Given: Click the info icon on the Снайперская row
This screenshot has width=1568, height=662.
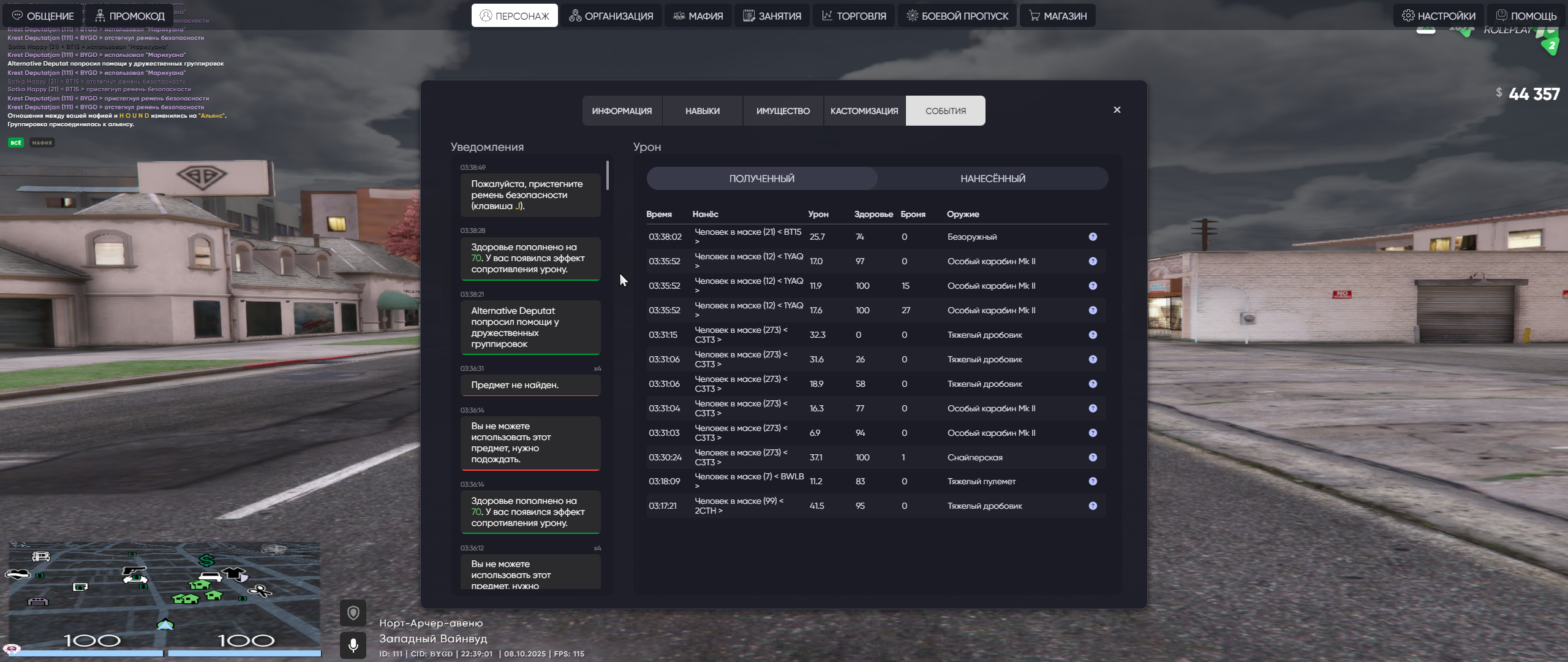Looking at the screenshot, I should pos(1093,457).
